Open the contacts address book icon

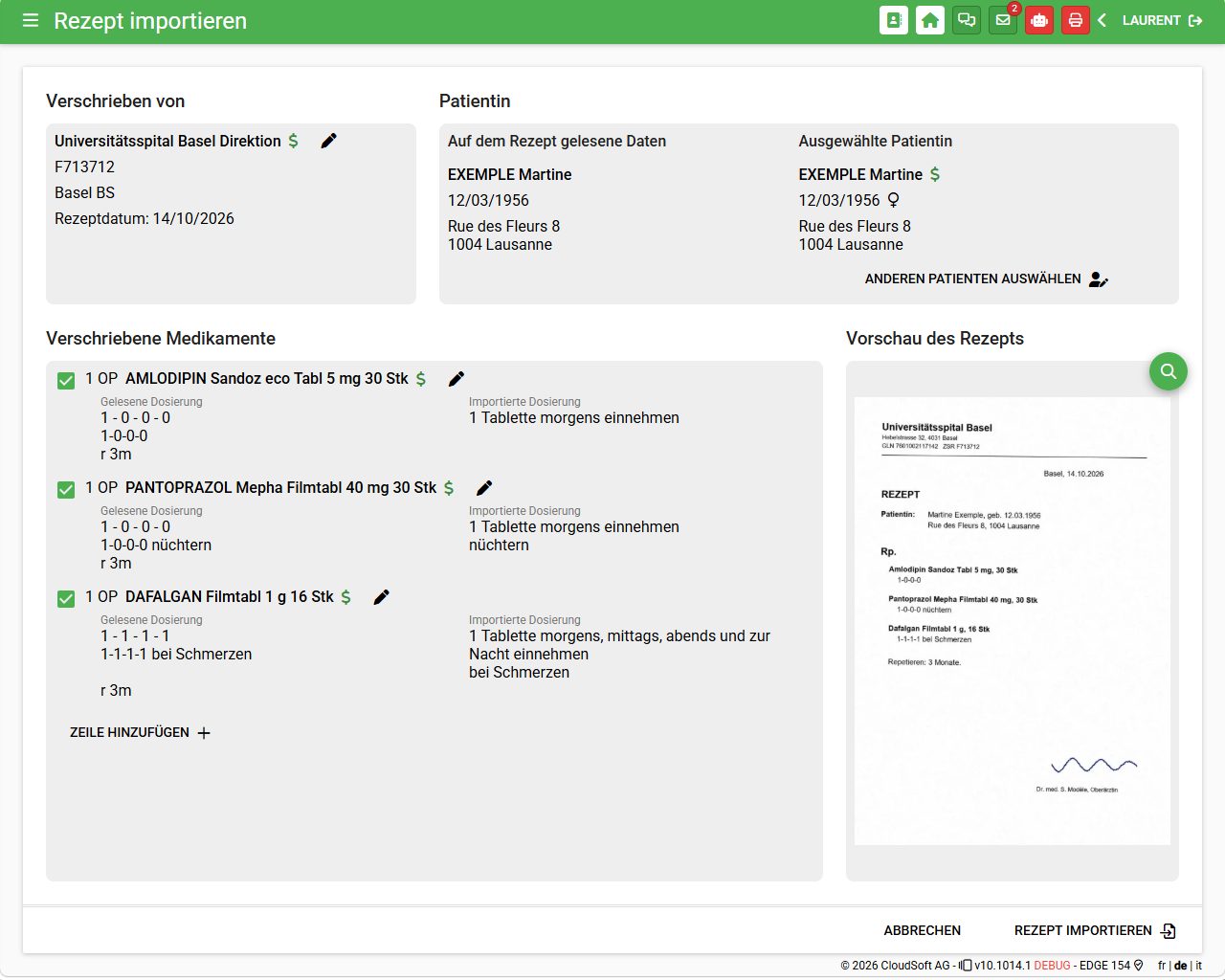894,20
